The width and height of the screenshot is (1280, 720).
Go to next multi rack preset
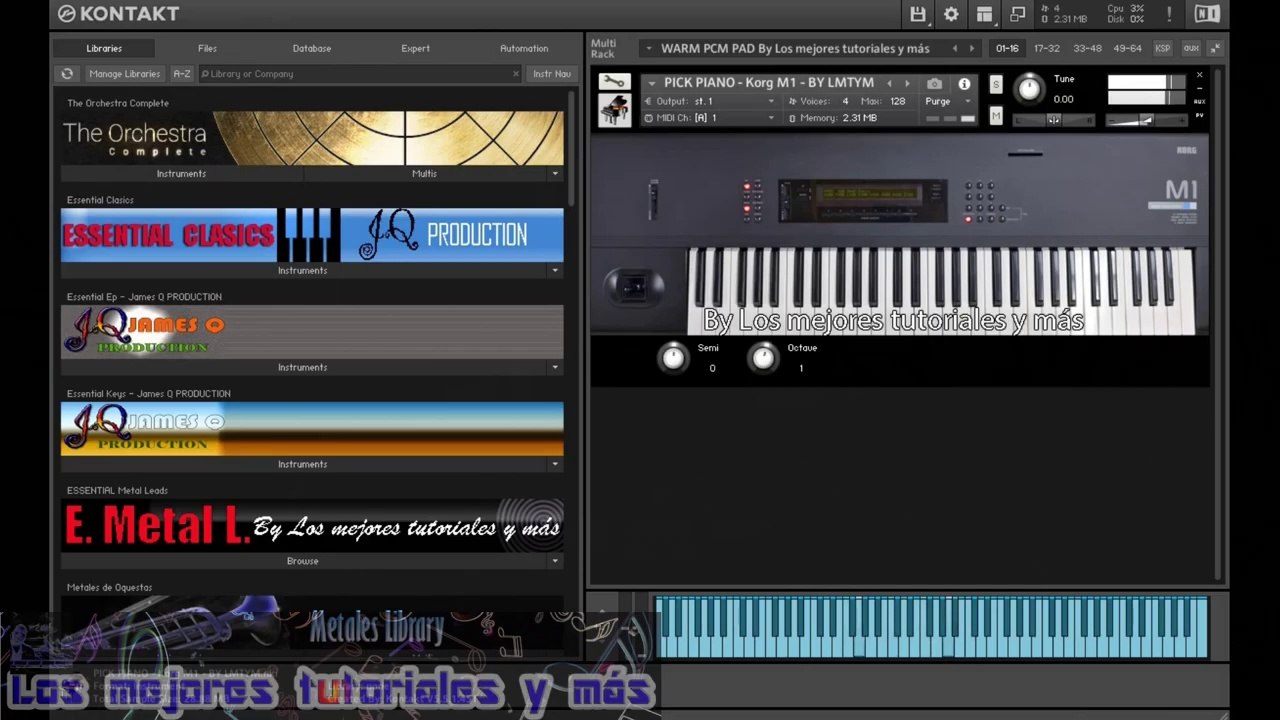(x=971, y=48)
